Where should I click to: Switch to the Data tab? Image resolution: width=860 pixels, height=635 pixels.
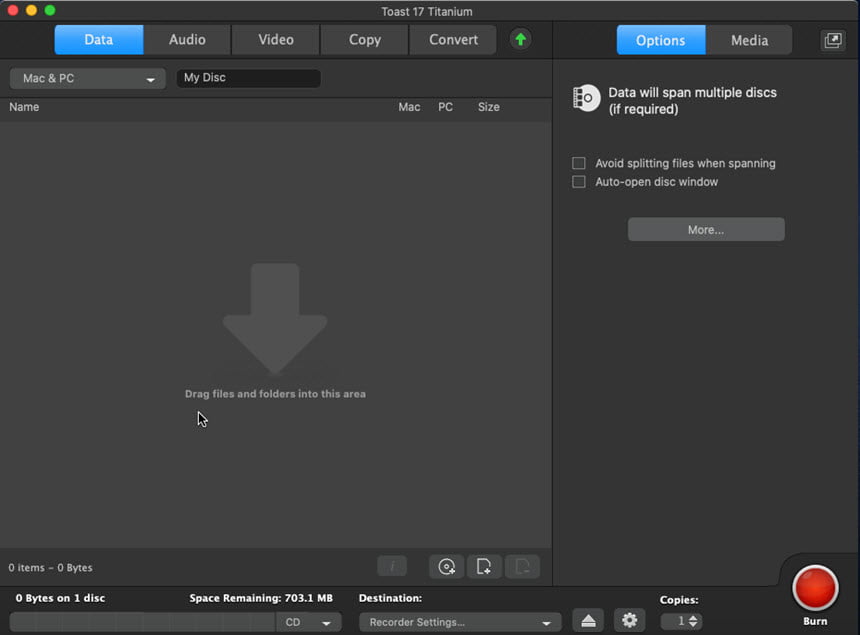(99, 39)
